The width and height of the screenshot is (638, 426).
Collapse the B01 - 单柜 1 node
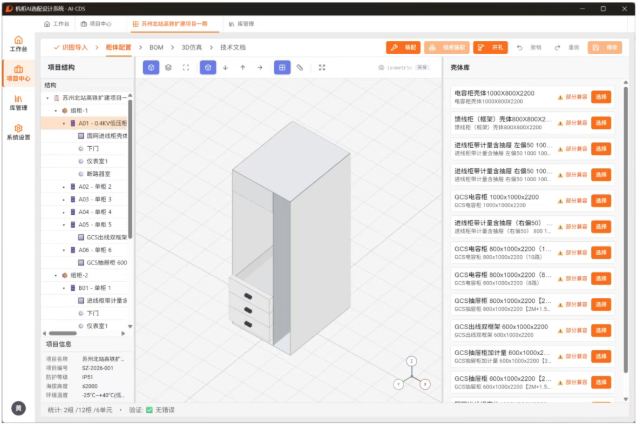(64, 288)
